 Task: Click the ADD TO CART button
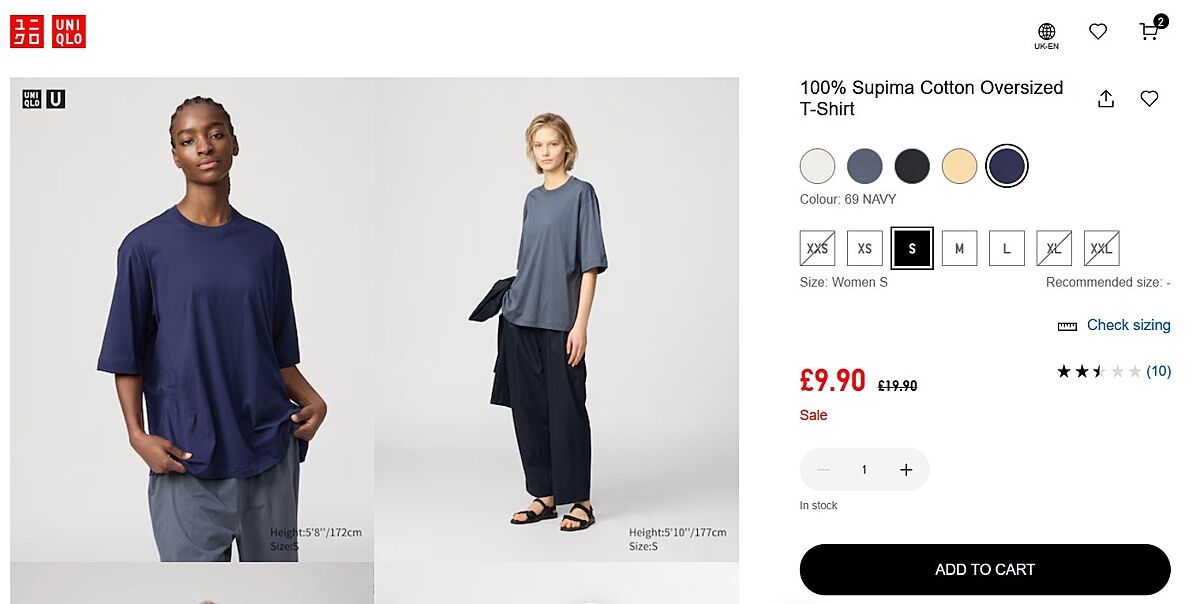coord(985,570)
